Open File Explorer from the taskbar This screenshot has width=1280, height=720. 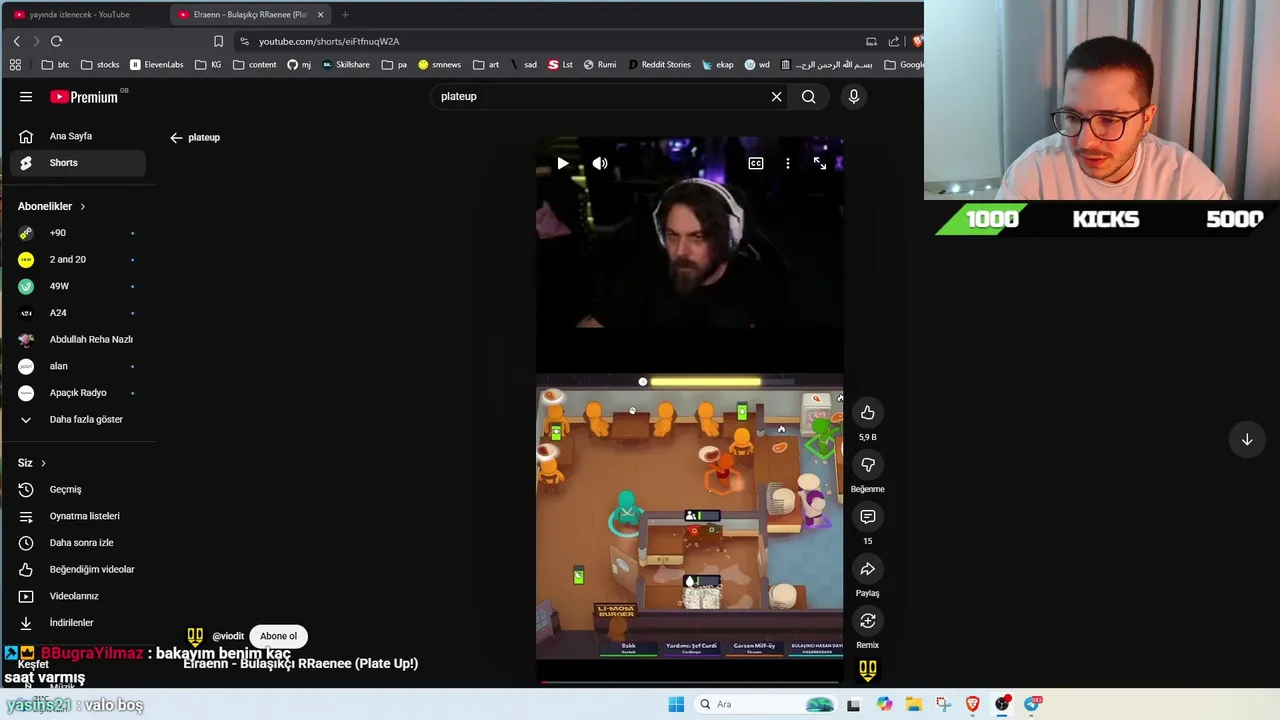pyautogui.click(x=914, y=704)
